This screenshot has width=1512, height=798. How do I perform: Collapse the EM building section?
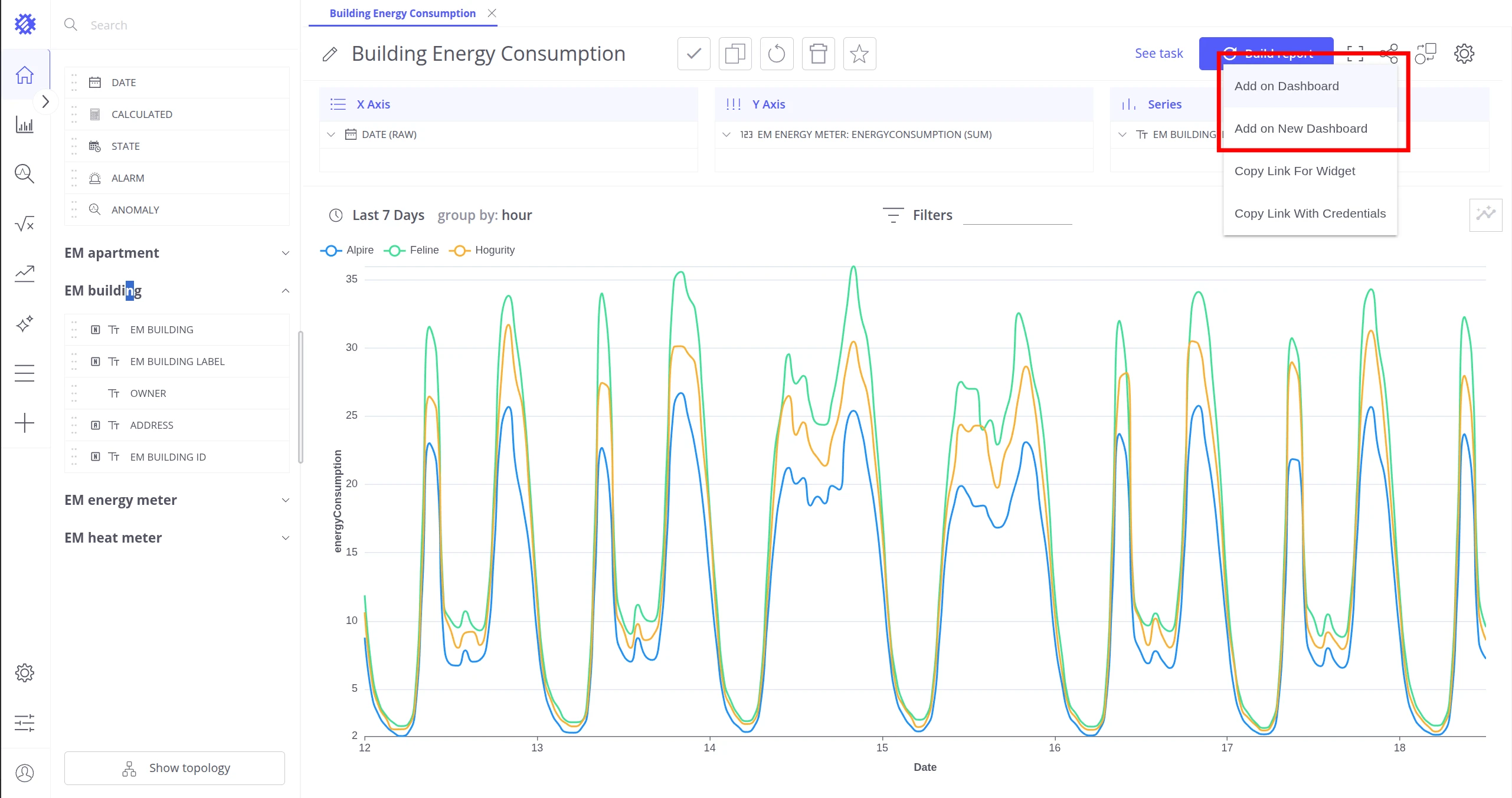[177, 291]
